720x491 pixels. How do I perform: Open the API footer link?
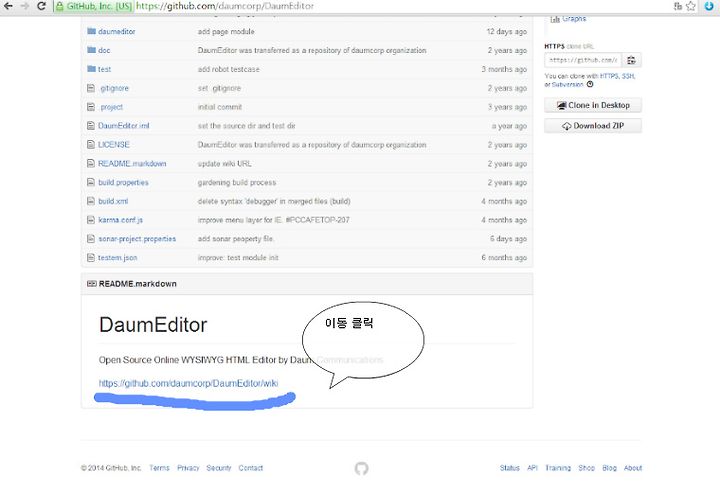tap(532, 468)
